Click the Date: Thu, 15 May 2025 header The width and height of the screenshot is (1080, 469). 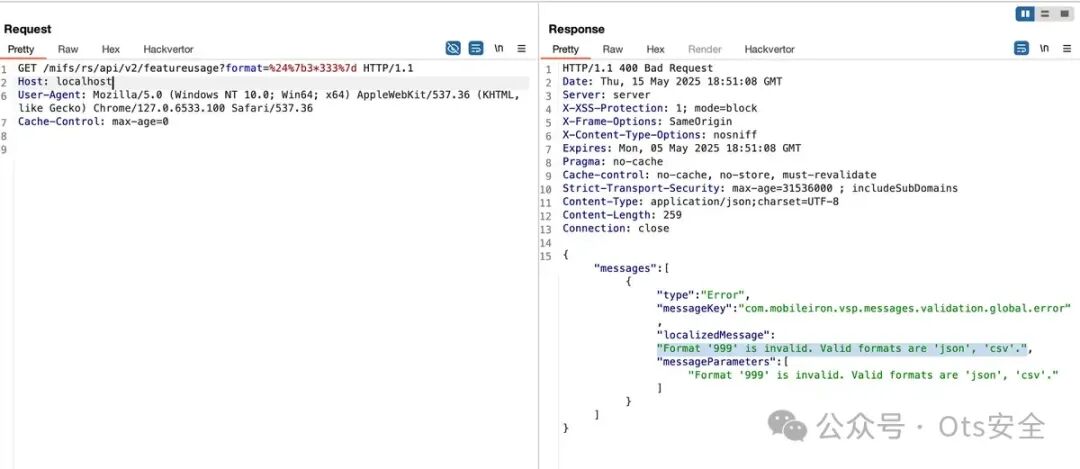click(x=672, y=82)
